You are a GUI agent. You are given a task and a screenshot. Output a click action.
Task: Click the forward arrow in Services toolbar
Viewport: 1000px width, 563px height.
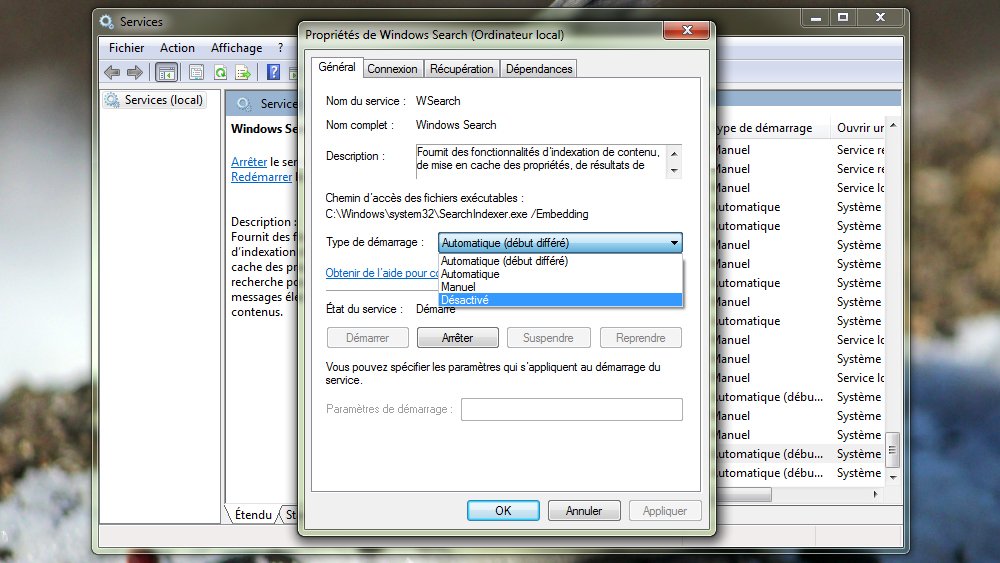(135, 73)
